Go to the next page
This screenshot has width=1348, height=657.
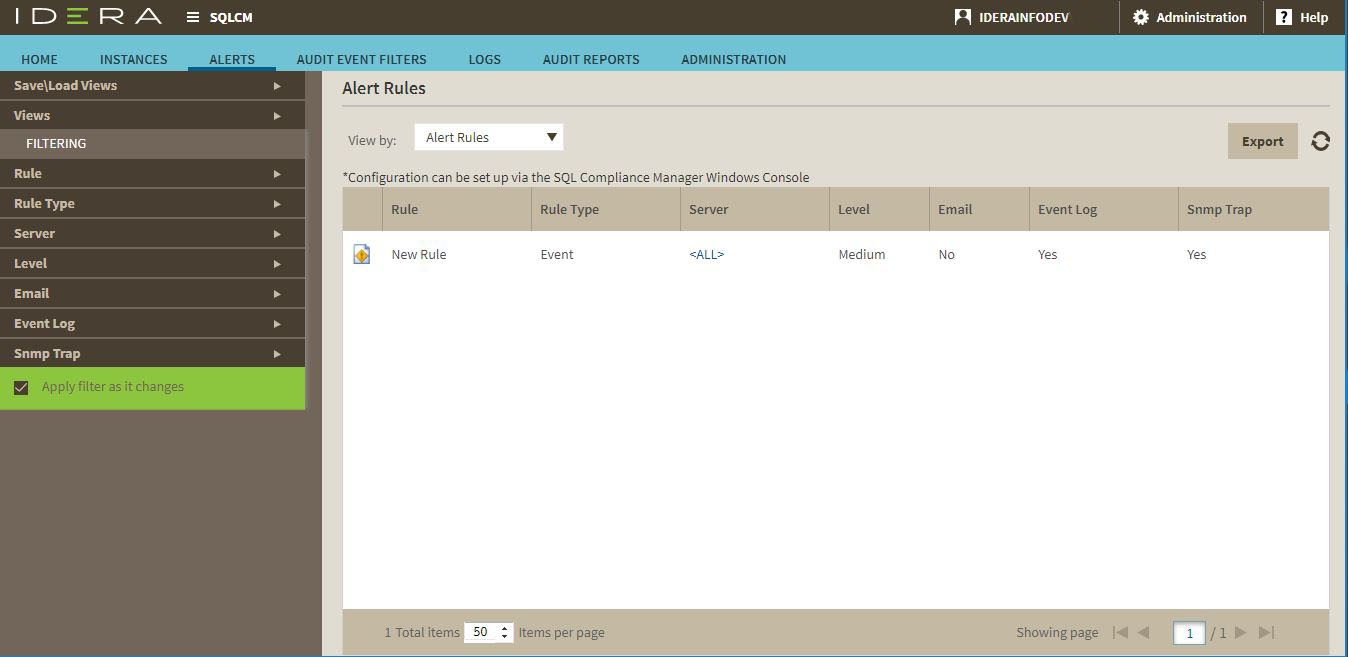pos(1241,632)
